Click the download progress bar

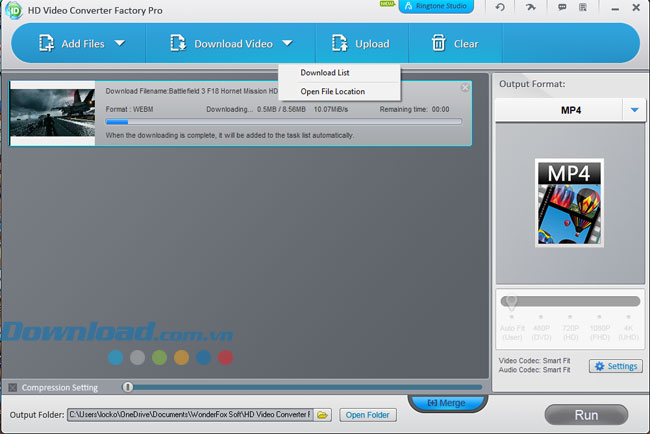click(x=284, y=122)
